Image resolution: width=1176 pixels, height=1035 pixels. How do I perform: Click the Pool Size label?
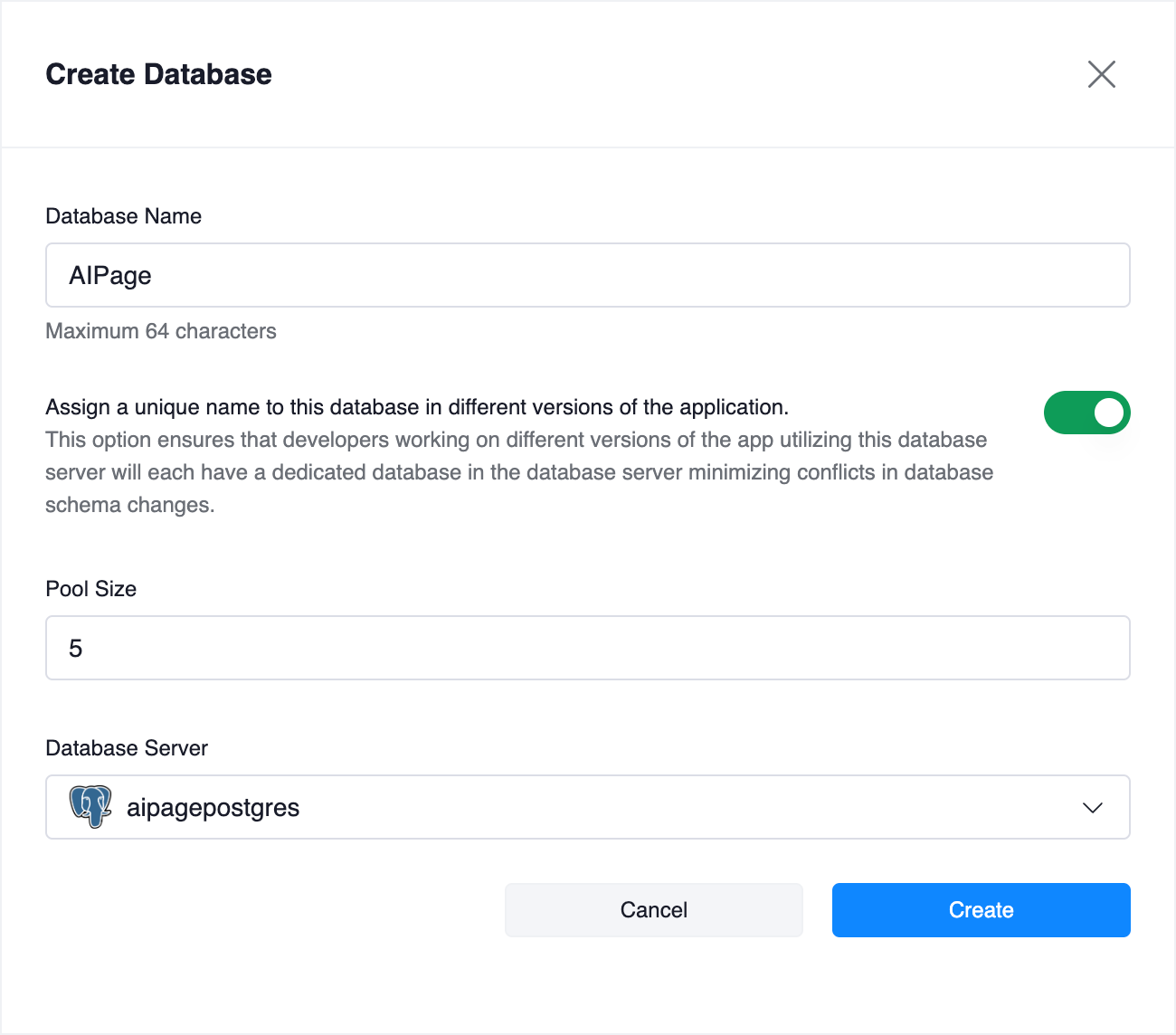click(x=90, y=589)
